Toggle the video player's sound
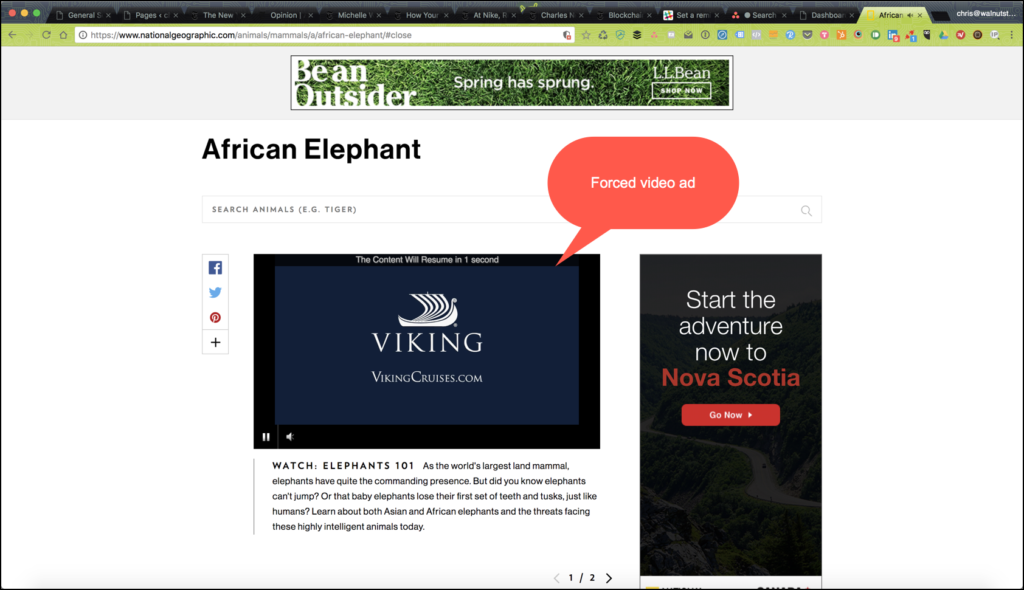The image size is (1024, 590). coord(290,436)
